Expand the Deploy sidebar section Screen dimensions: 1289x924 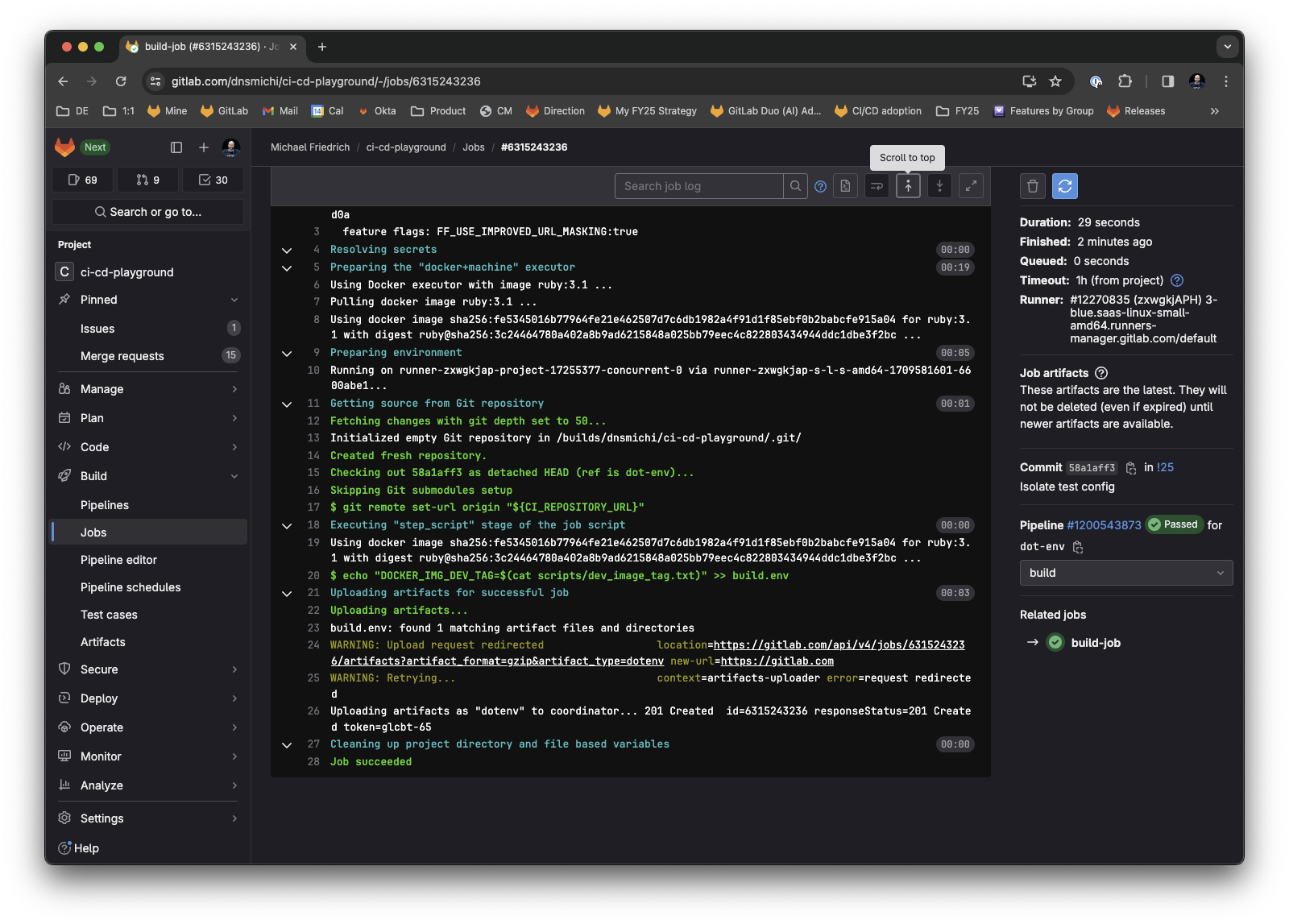pos(147,698)
